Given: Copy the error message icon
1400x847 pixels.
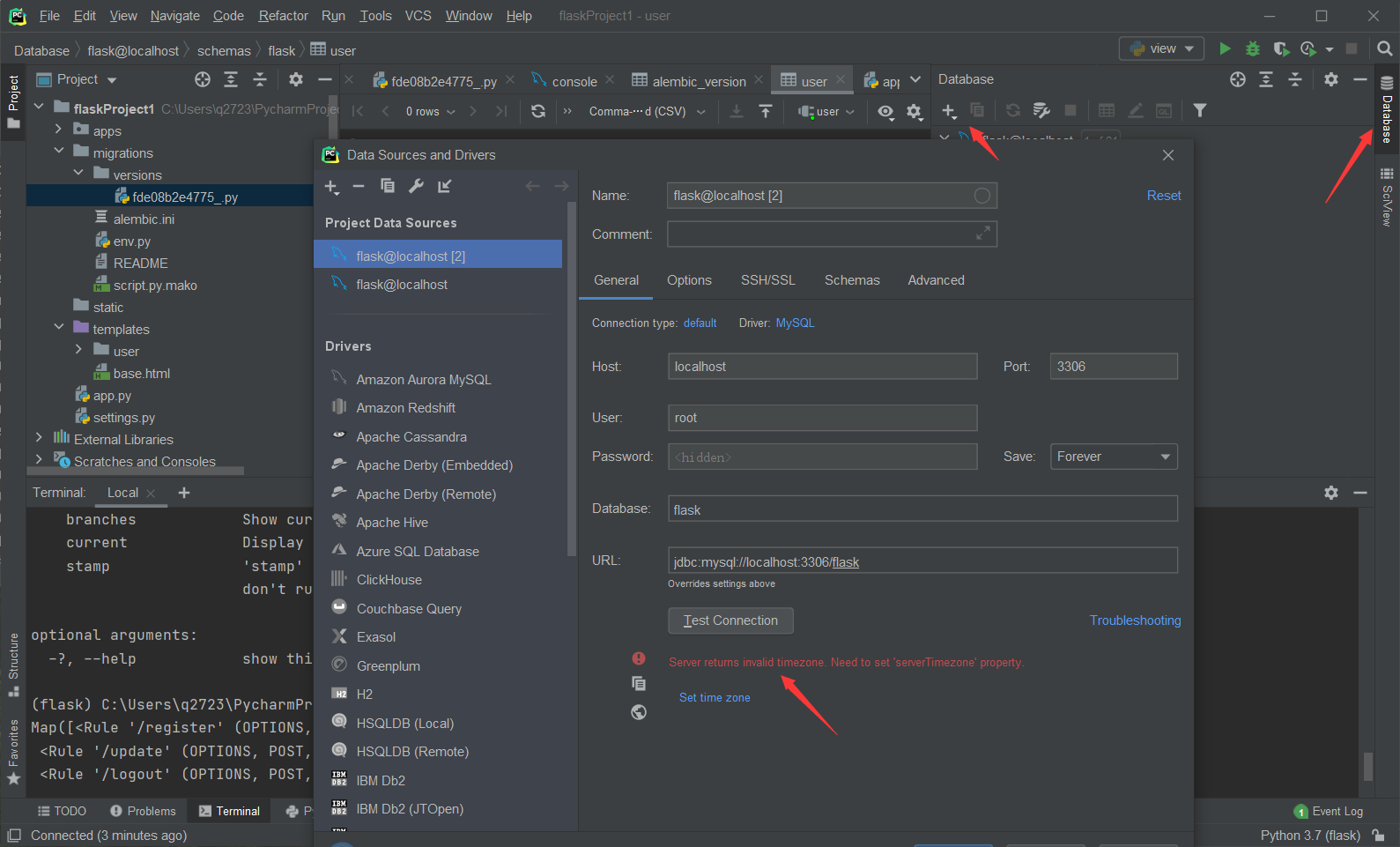Looking at the screenshot, I should coord(639,684).
